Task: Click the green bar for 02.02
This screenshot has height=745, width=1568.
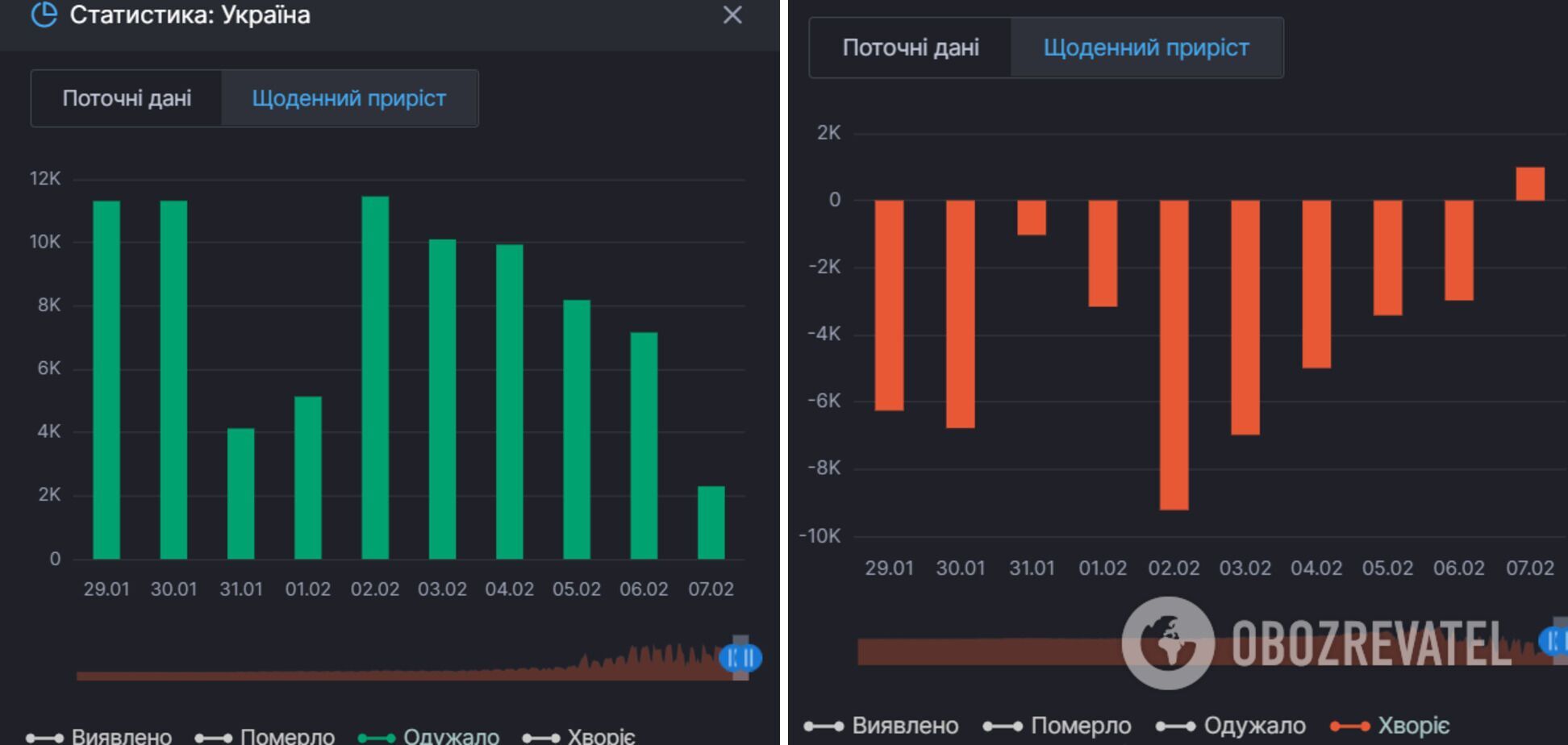Action: coord(375,377)
